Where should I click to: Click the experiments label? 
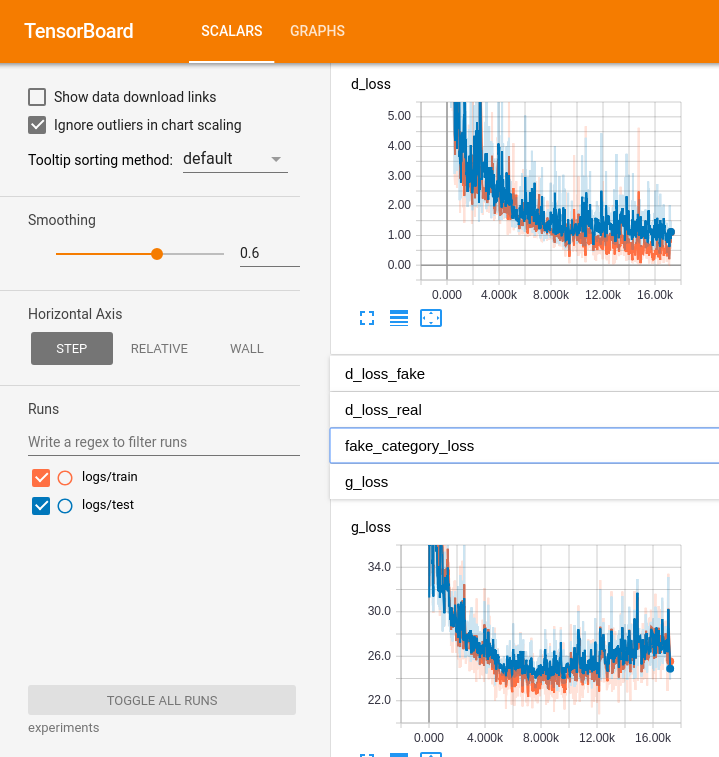click(64, 728)
